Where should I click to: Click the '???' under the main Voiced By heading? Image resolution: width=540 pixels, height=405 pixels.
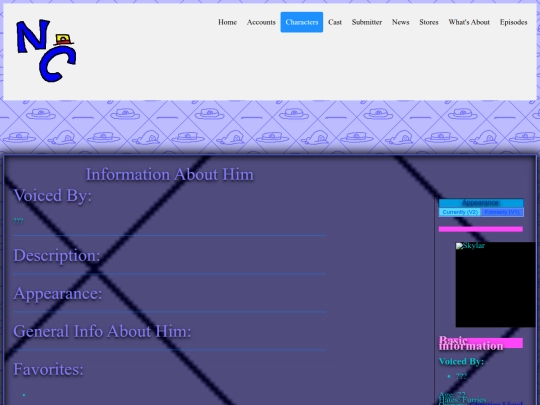[18, 221]
